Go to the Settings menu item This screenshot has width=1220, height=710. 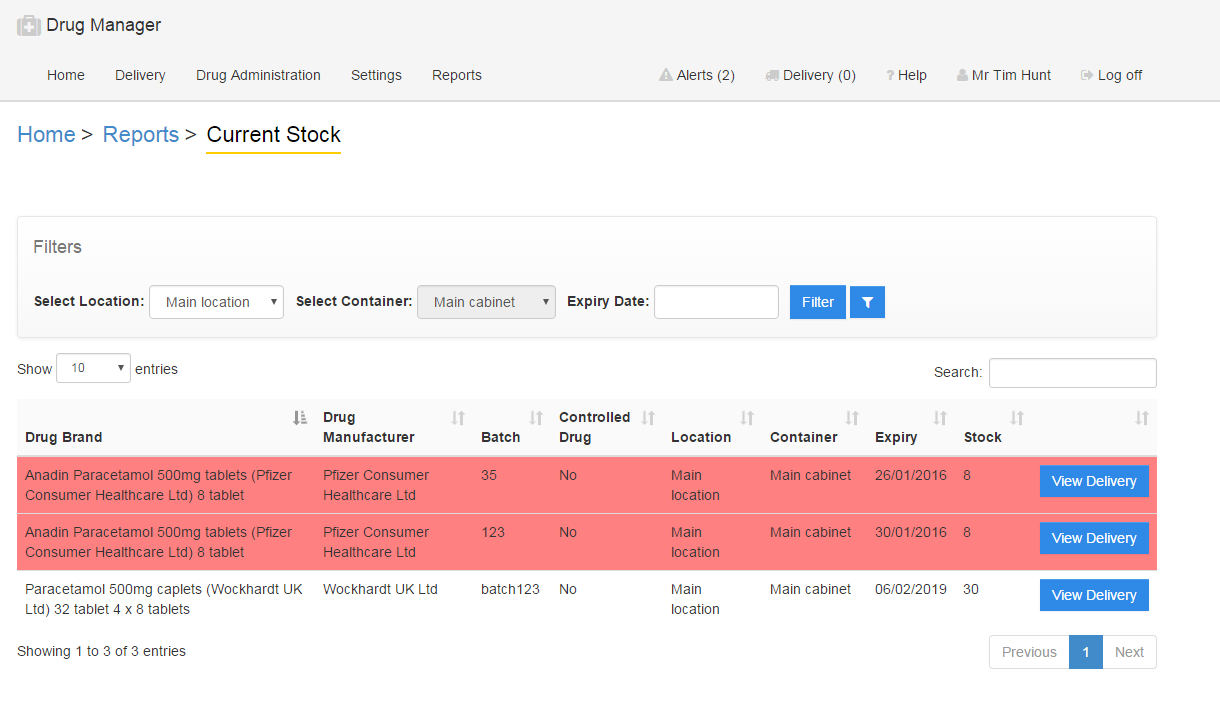pos(376,75)
